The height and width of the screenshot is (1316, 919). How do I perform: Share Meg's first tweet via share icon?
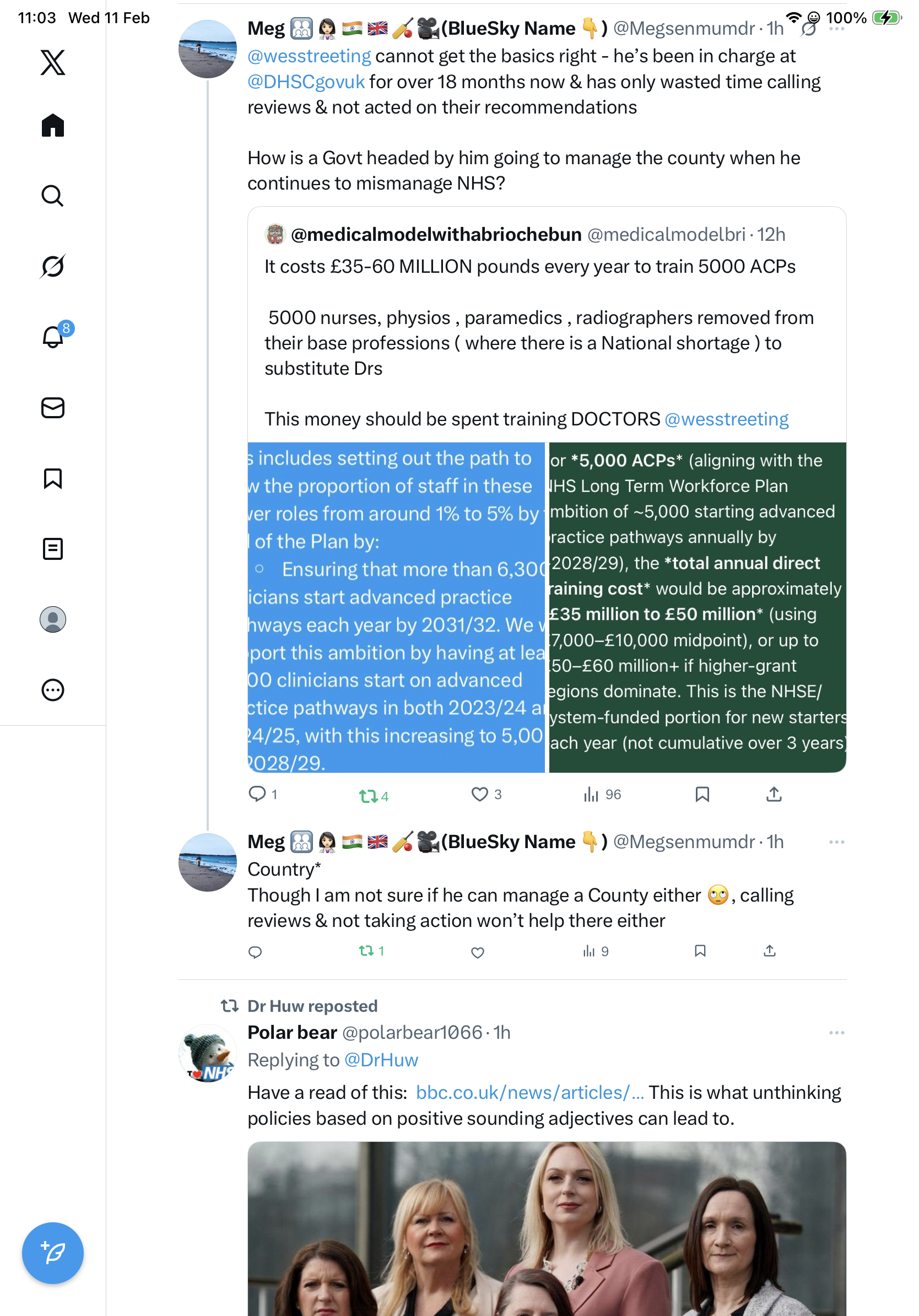tap(774, 794)
